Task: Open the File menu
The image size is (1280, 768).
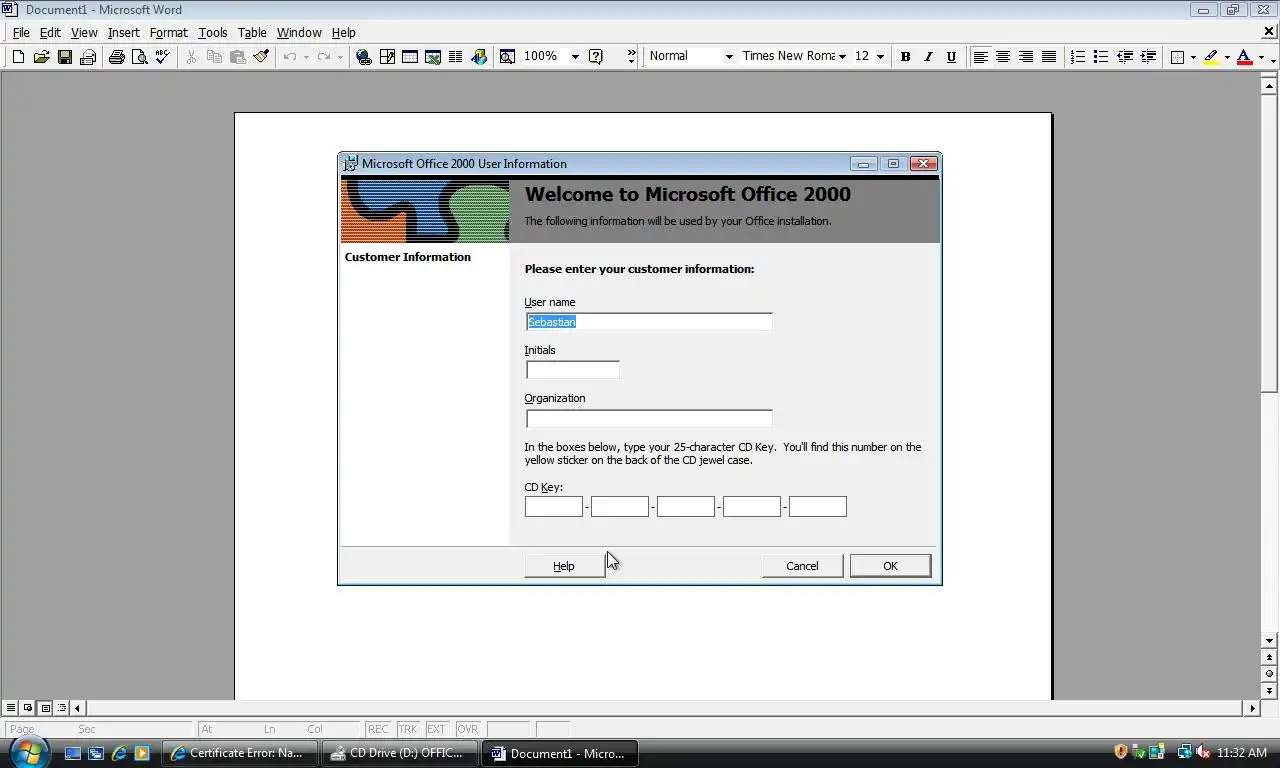Action: click(20, 32)
